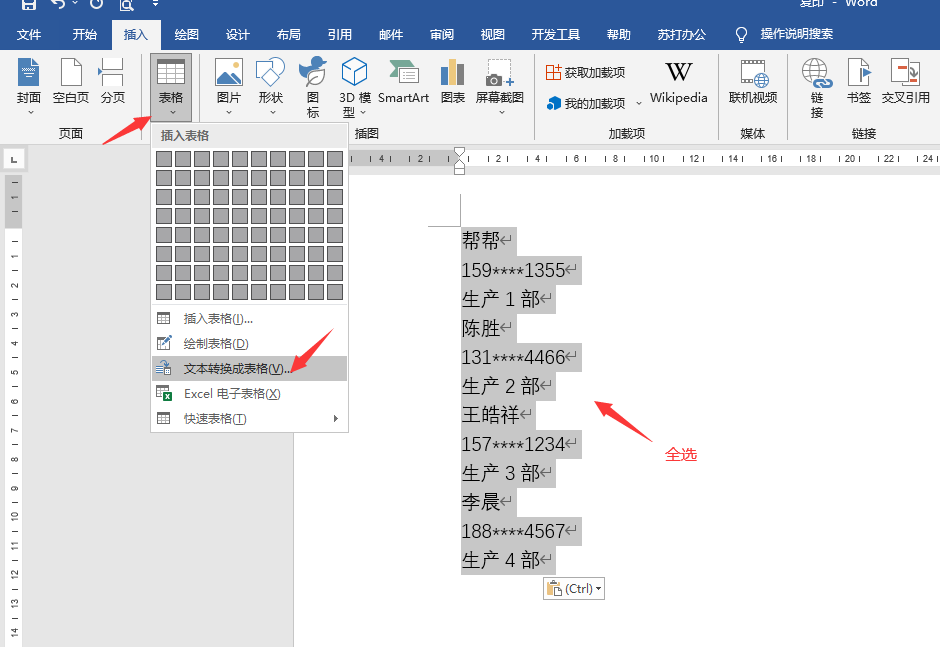The image size is (940, 647).
Task: Switch to the 开始 tab
Action: [x=85, y=35]
